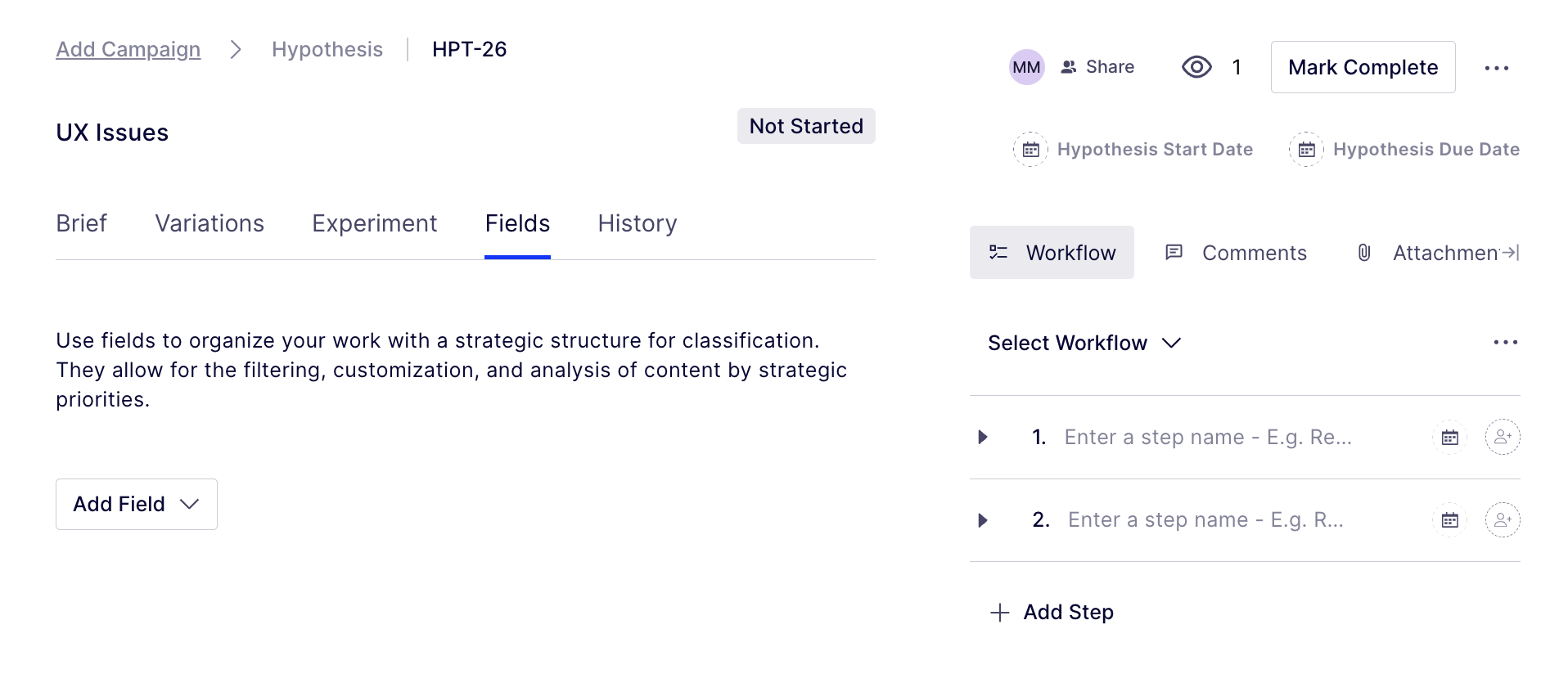Click the Share people icon
This screenshot has height=692, width=1568.
[x=1068, y=67]
